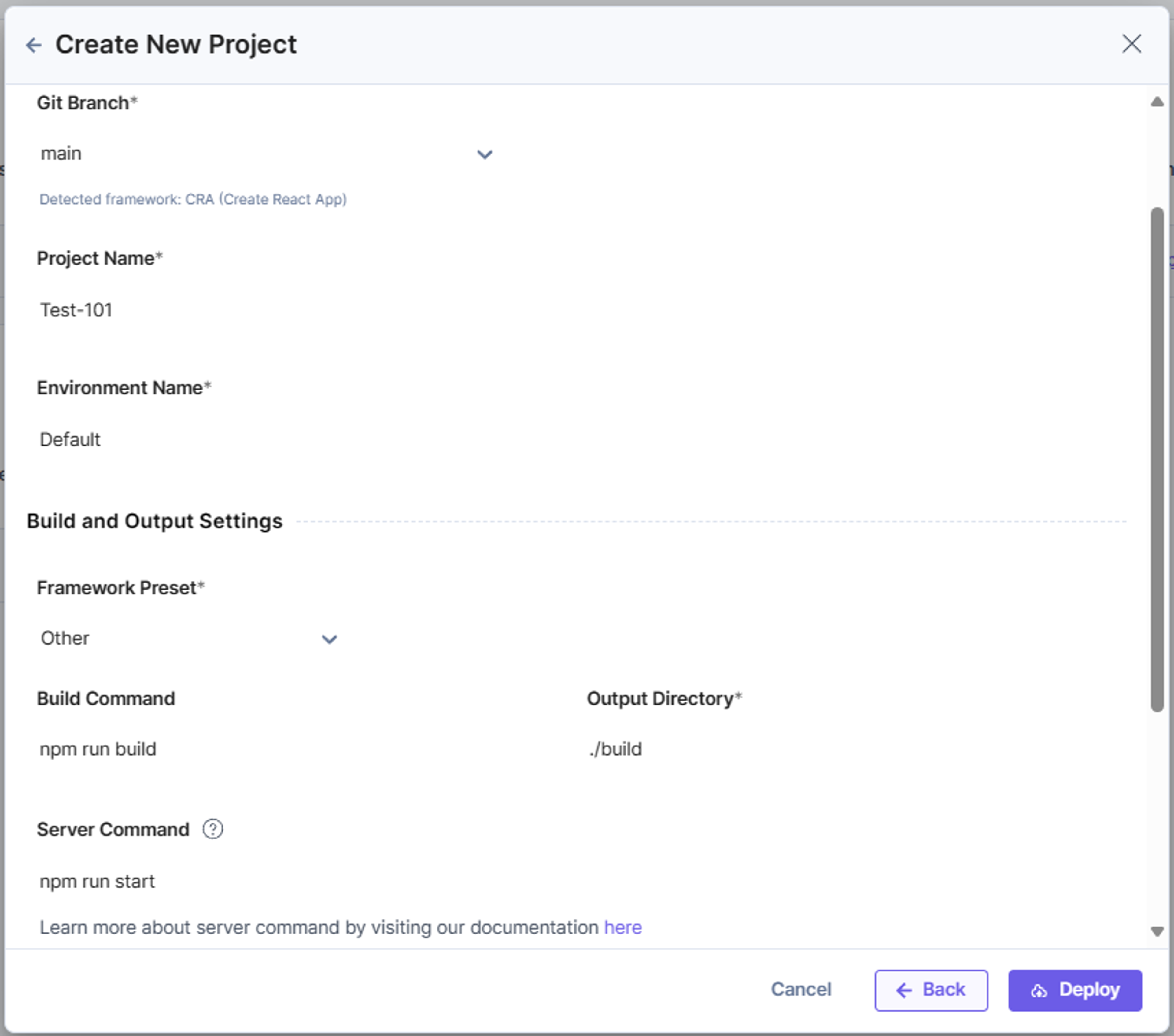
Task: Click the scrollbar down arrow
Action: pyautogui.click(x=1157, y=931)
